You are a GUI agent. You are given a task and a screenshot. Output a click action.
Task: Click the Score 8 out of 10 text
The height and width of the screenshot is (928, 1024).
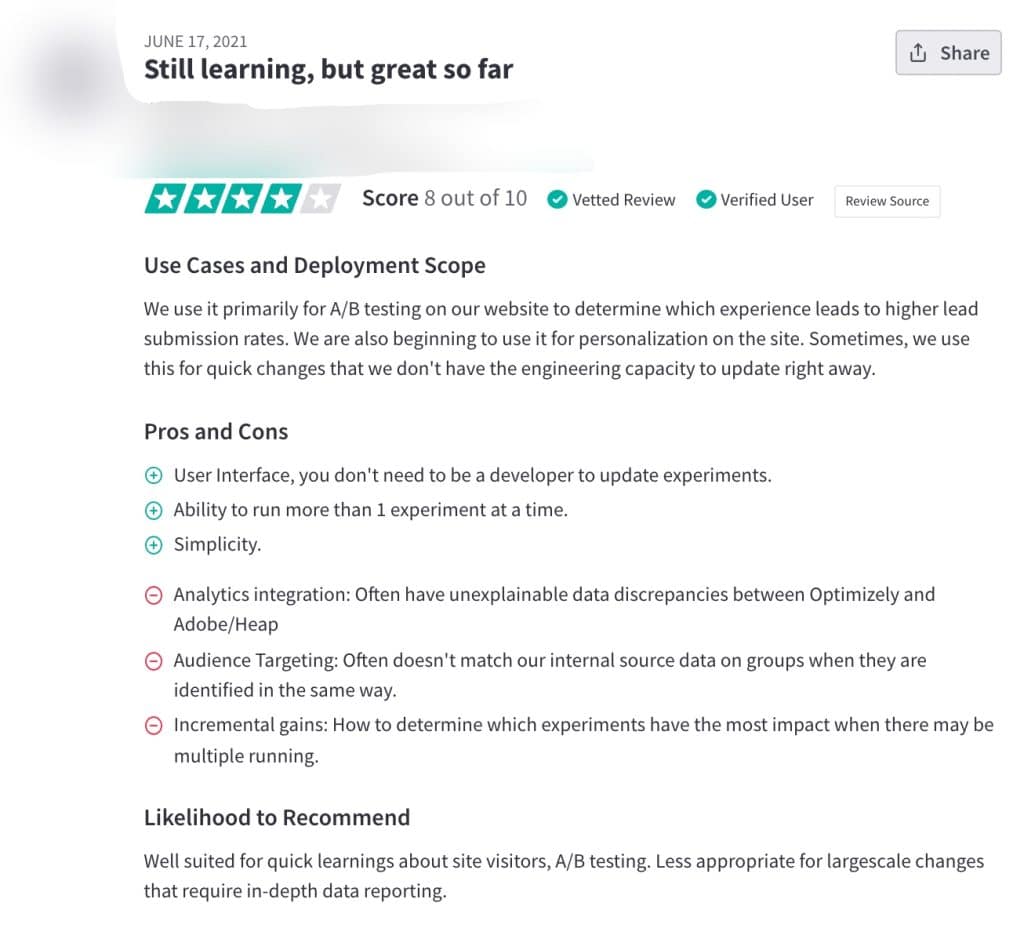coord(444,199)
